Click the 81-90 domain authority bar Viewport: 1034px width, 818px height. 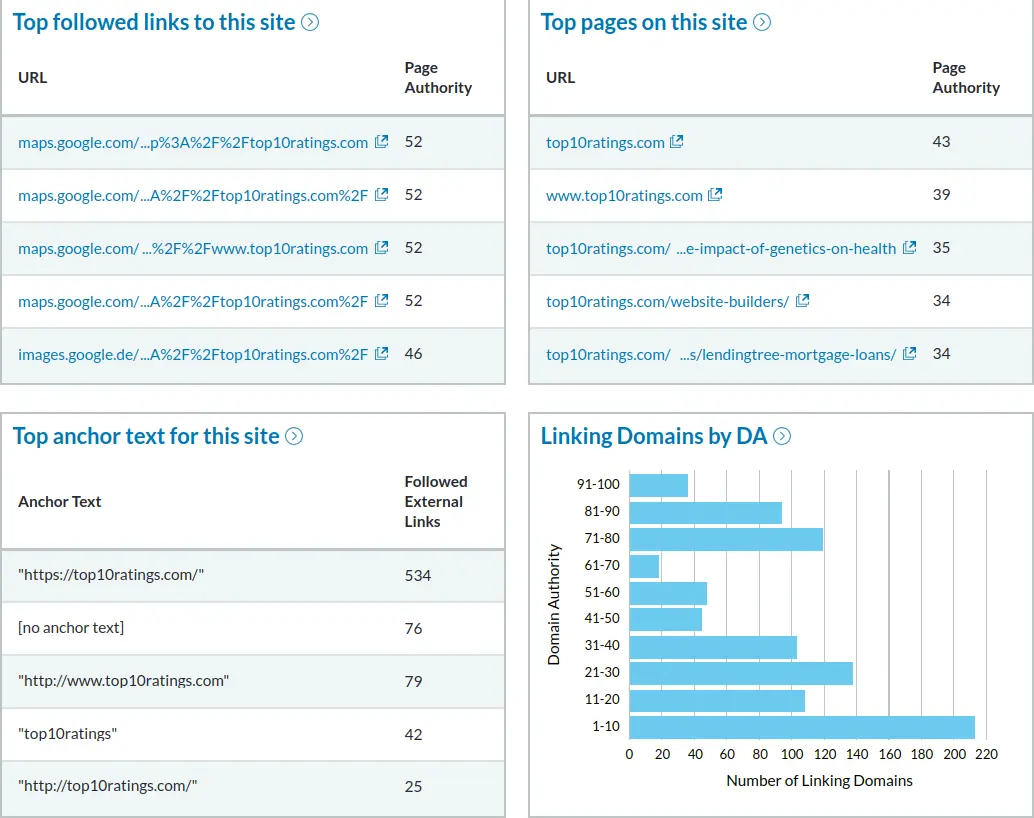[706, 513]
